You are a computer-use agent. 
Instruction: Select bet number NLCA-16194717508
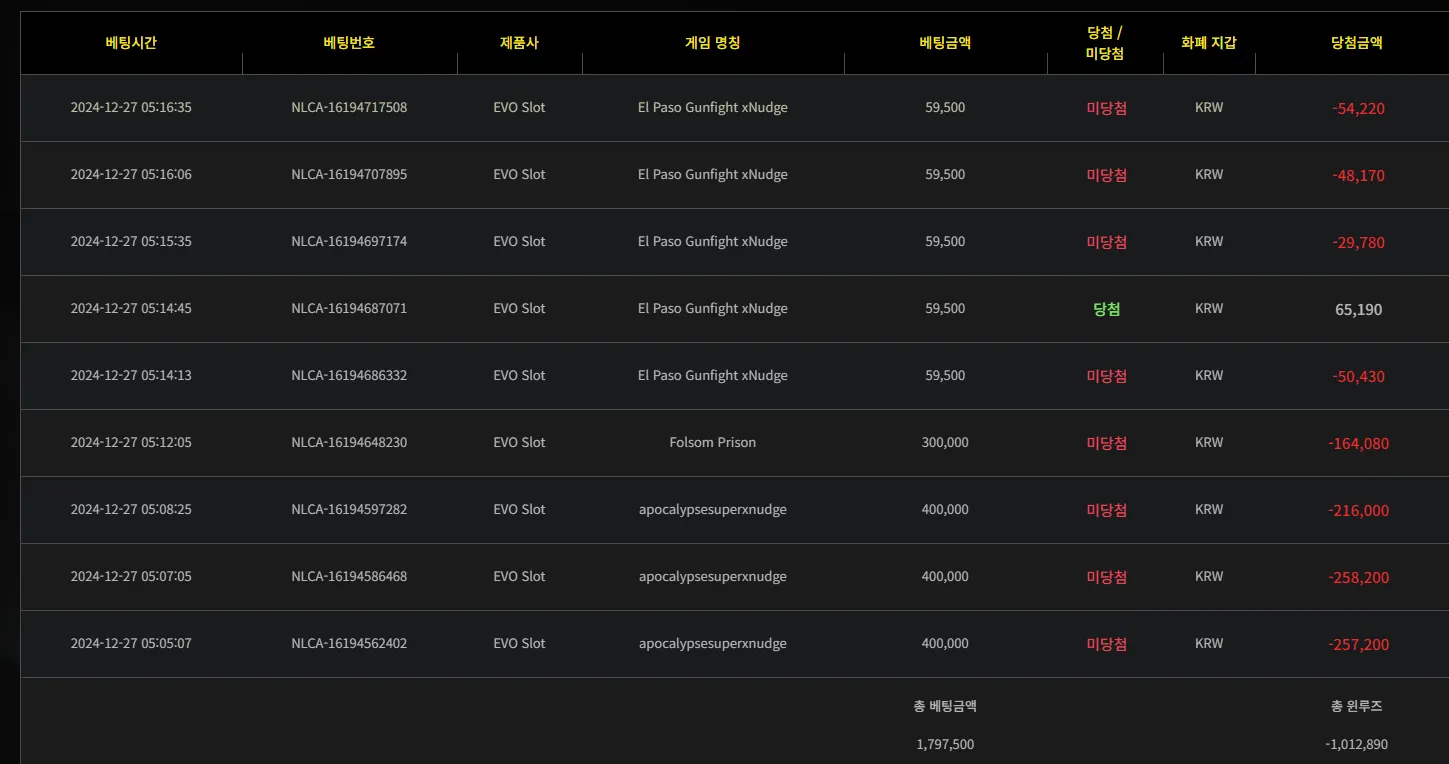point(349,108)
